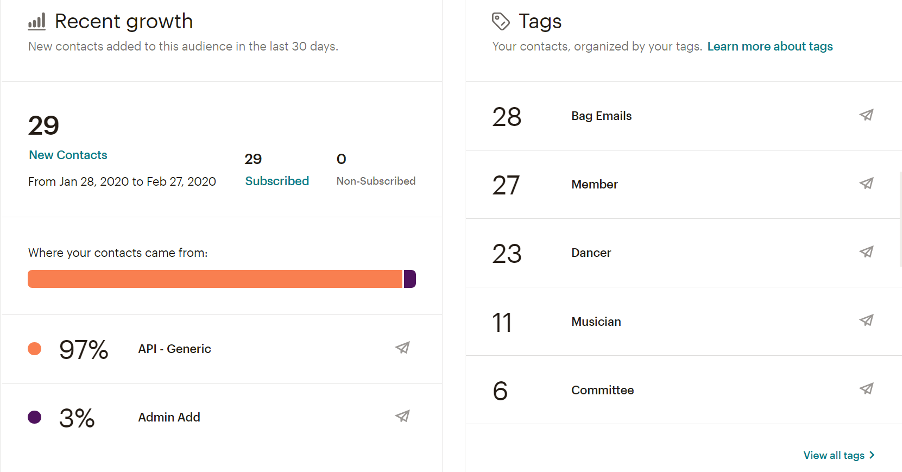
Task: Click the purple Admin Add color dot
Action: pos(35,417)
